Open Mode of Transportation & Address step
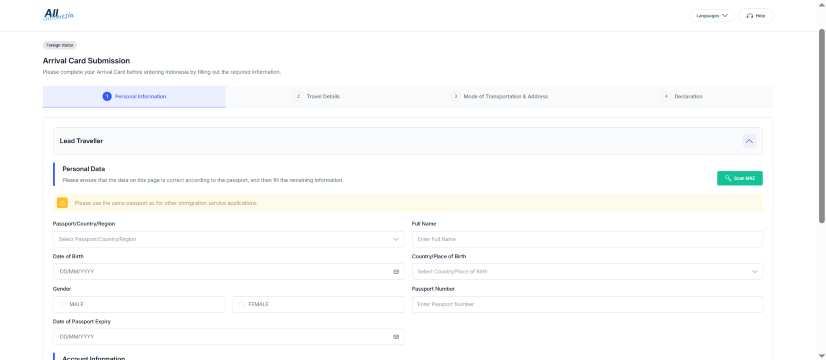The height and width of the screenshot is (360, 826). pyautogui.click(x=499, y=96)
